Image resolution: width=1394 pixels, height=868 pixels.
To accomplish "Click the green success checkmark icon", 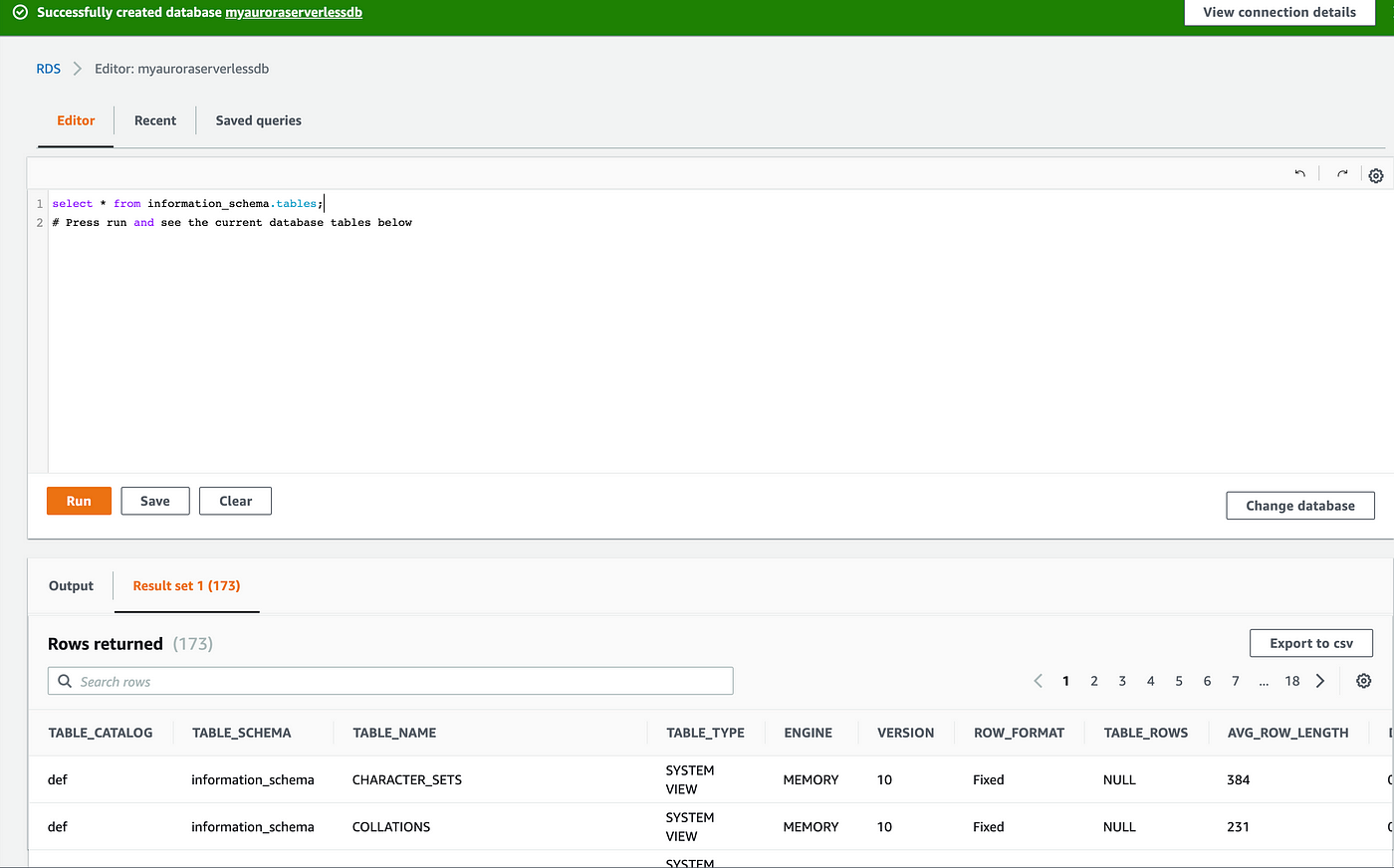I will tap(20, 13).
